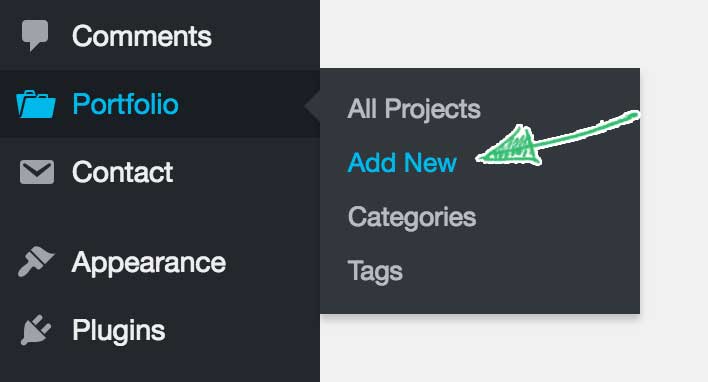Go to the Contact menu label
Image resolution: width=708 pixels, height=382 pixels.
click(122, 172)
